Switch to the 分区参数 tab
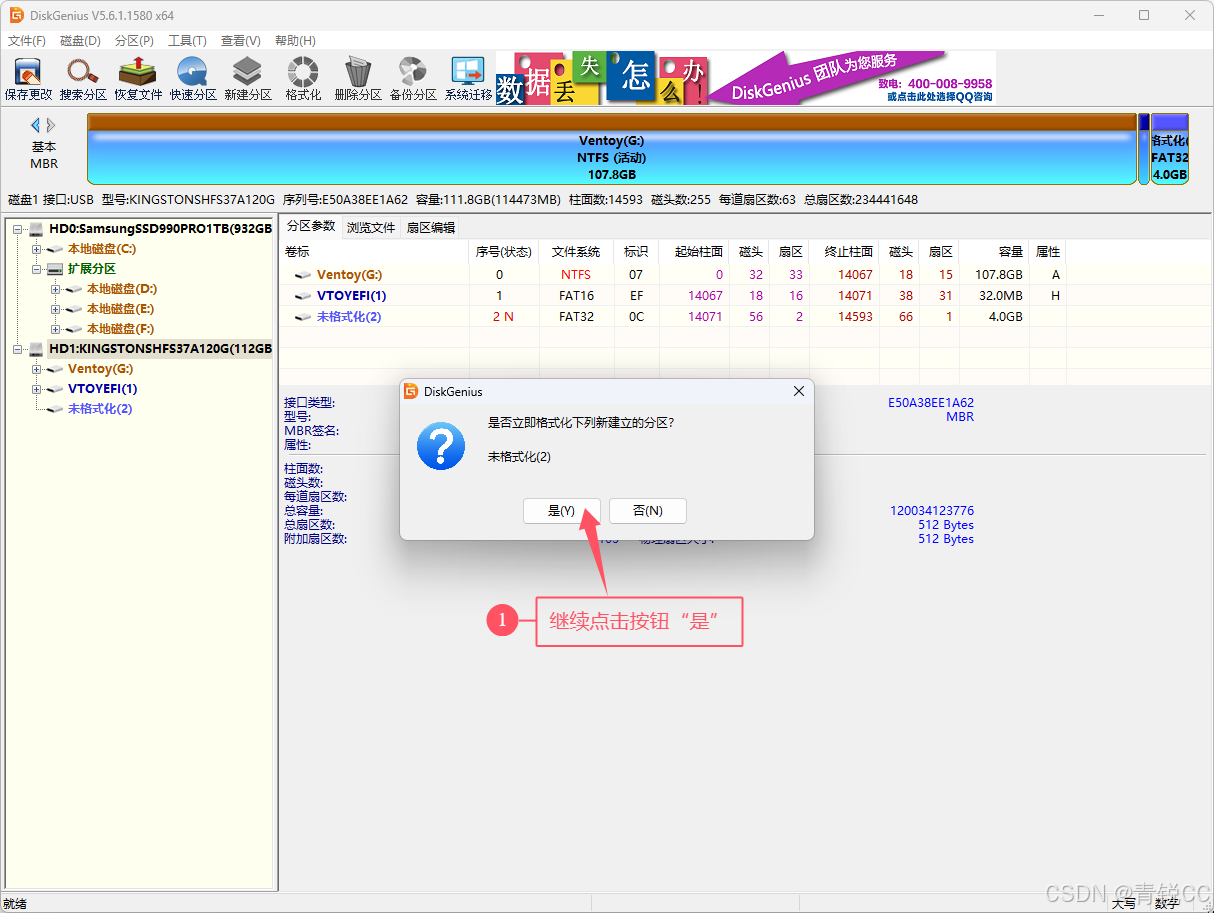Screen dimensions: 1214x913 pos(311,226)
